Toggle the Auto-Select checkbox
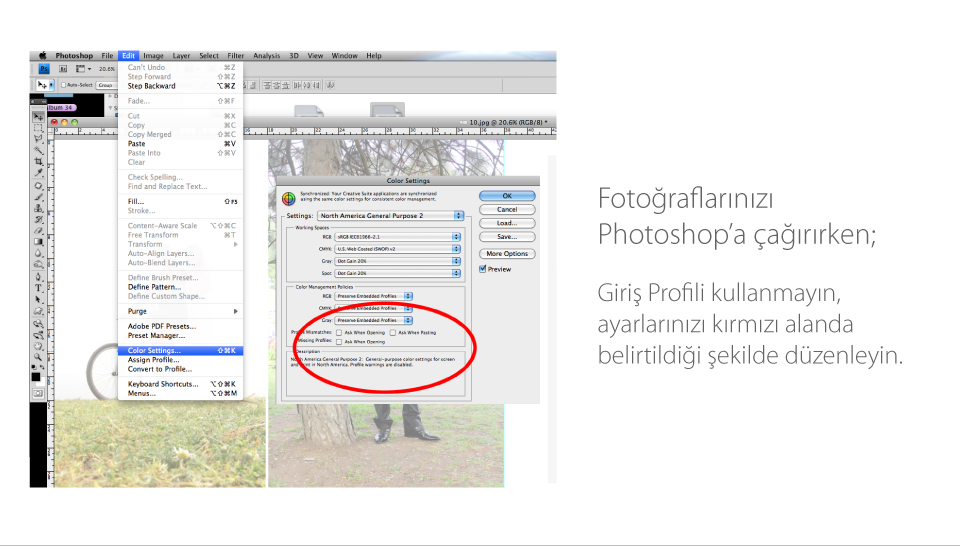The width and height of the screenshot is (960, 550). (64, 85)
